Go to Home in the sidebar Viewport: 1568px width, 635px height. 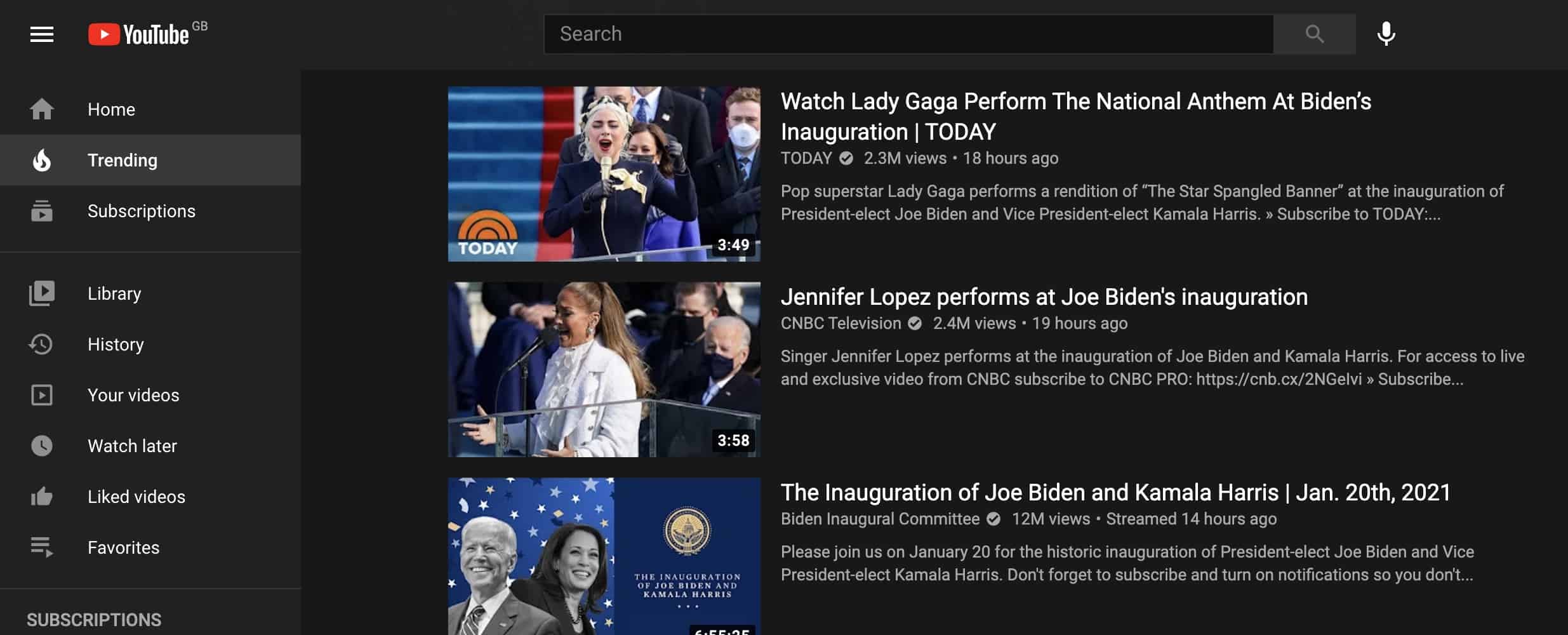point(150,109)
